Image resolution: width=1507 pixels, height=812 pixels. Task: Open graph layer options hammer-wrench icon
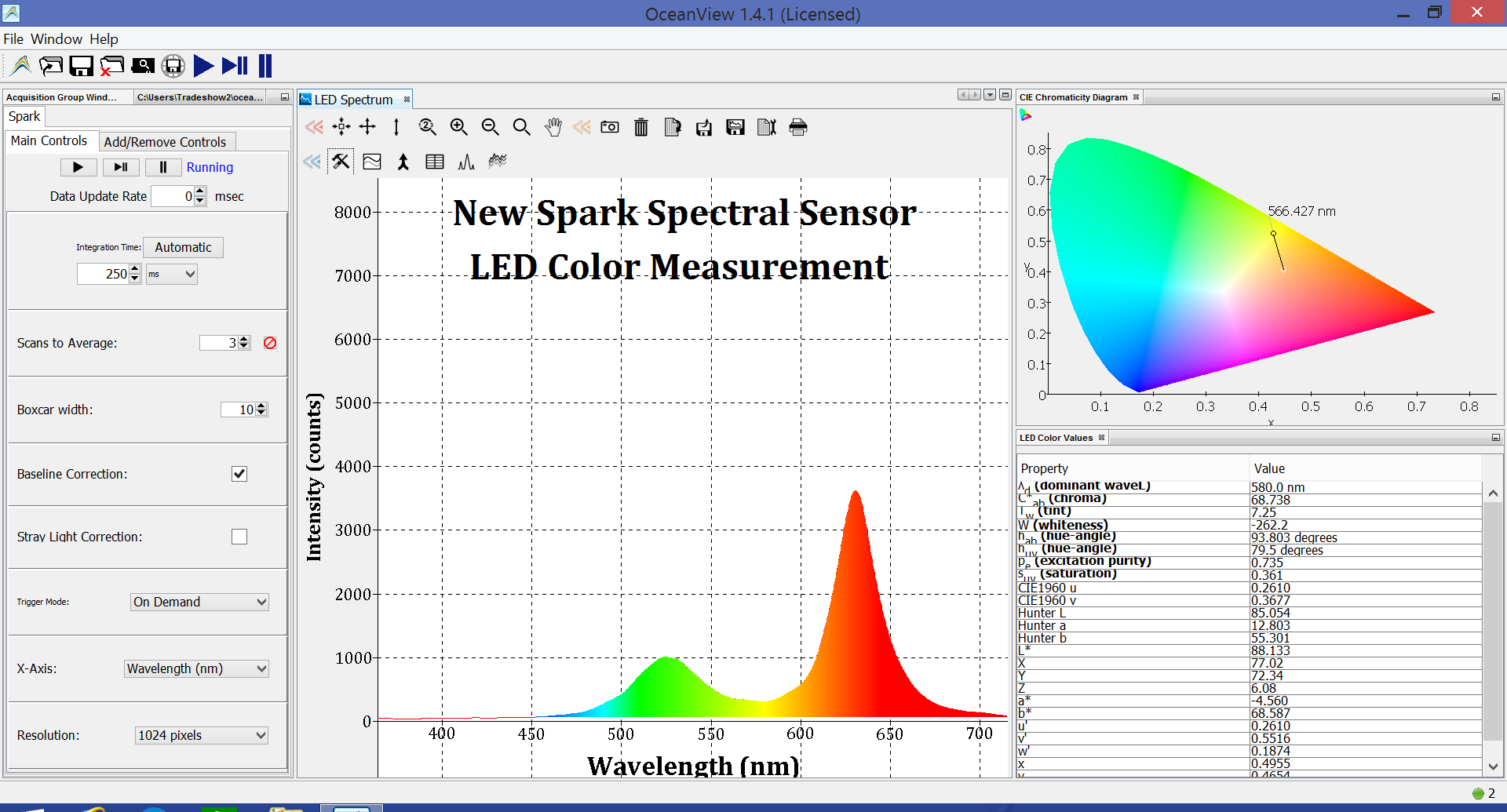(x=341, y=162)
